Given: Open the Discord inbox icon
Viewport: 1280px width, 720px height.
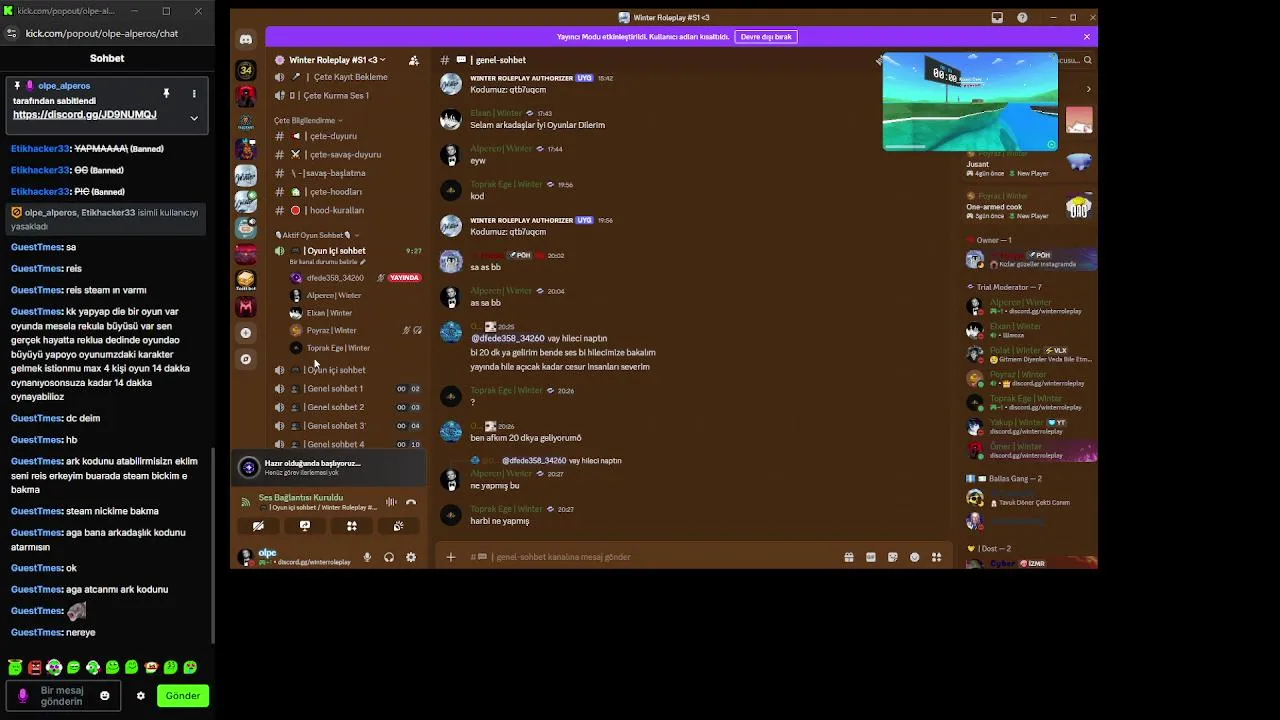Looking at the screenshot, I should coord(997,17).
